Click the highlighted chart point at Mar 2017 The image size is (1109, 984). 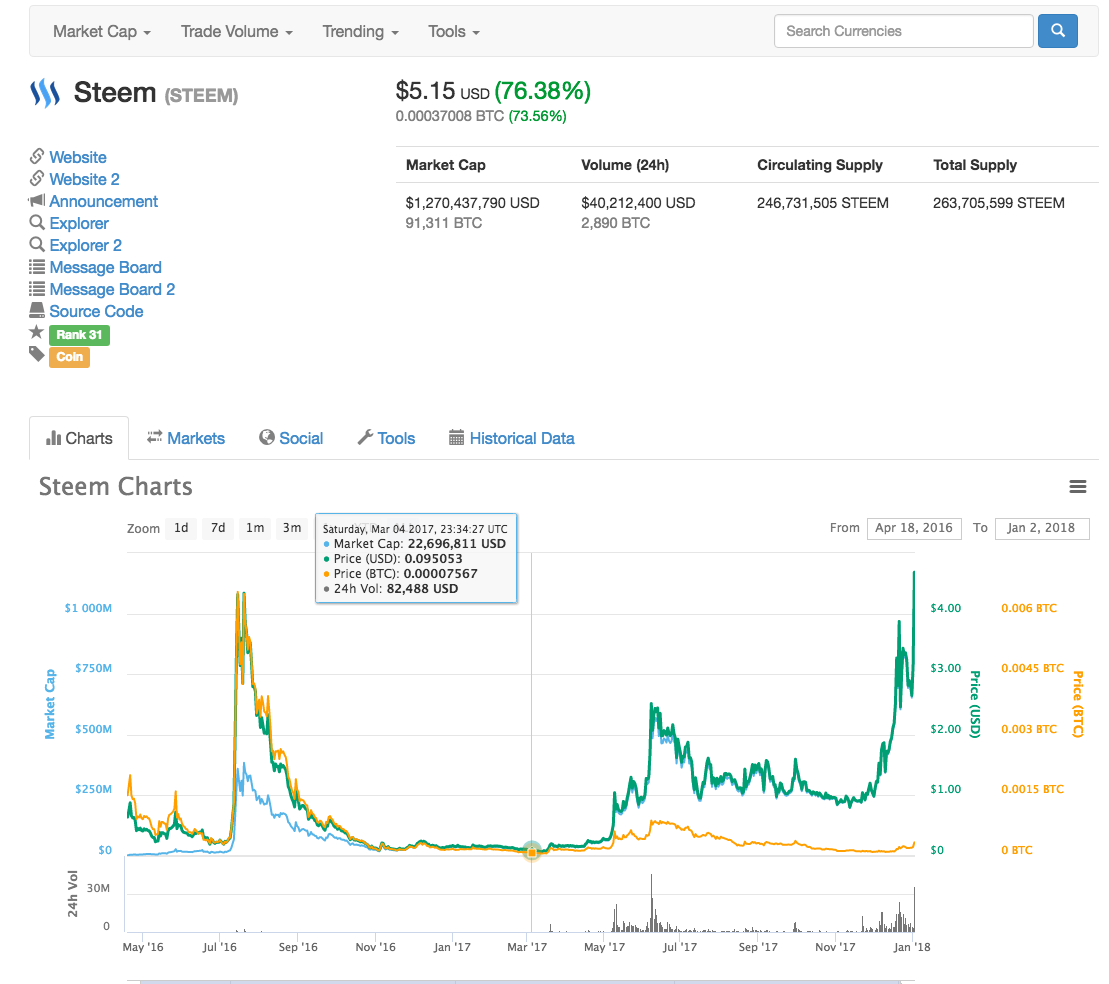pos(532,851)
